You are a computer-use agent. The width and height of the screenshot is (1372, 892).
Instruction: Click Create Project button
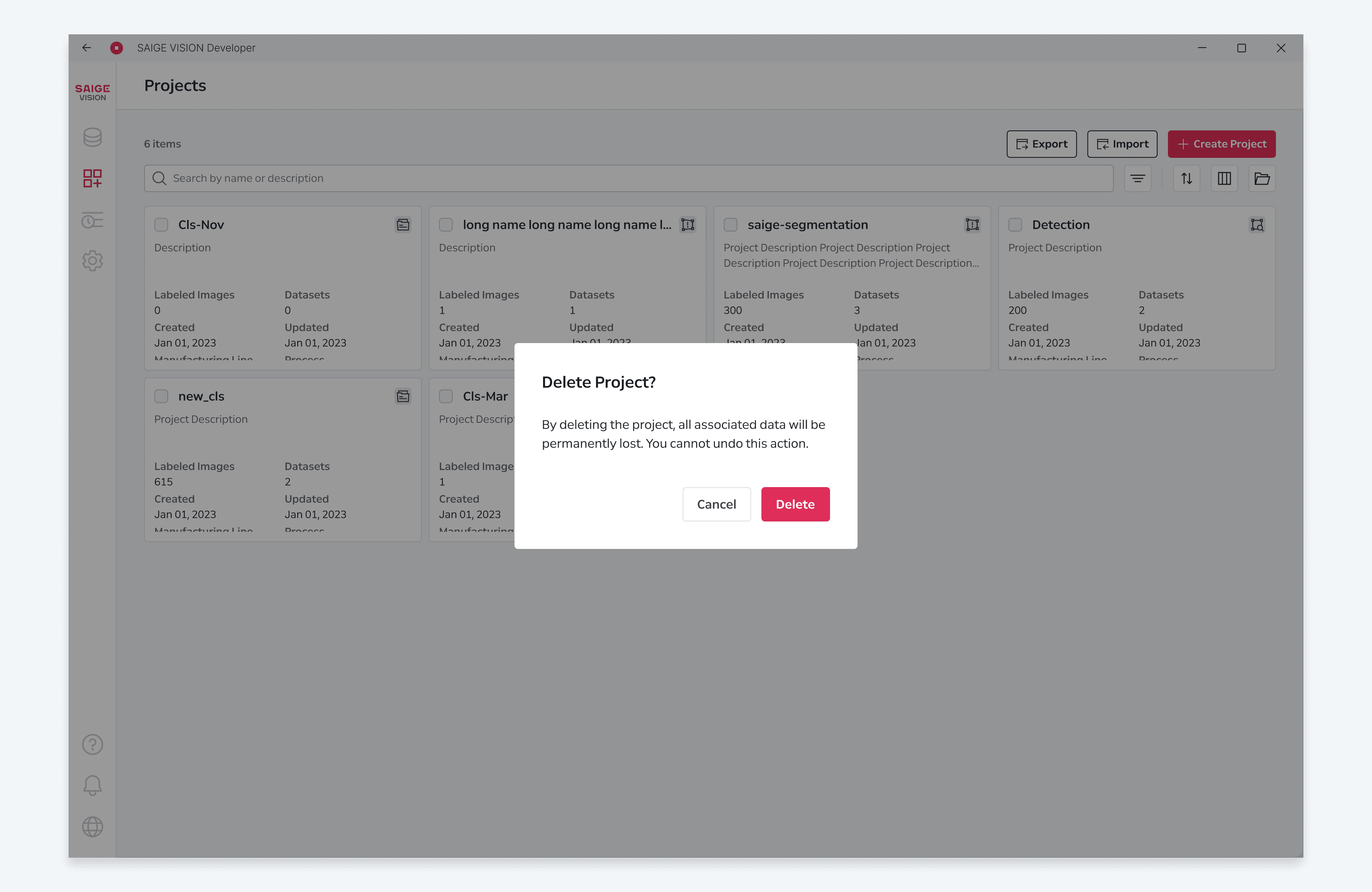click(1221, 144)
